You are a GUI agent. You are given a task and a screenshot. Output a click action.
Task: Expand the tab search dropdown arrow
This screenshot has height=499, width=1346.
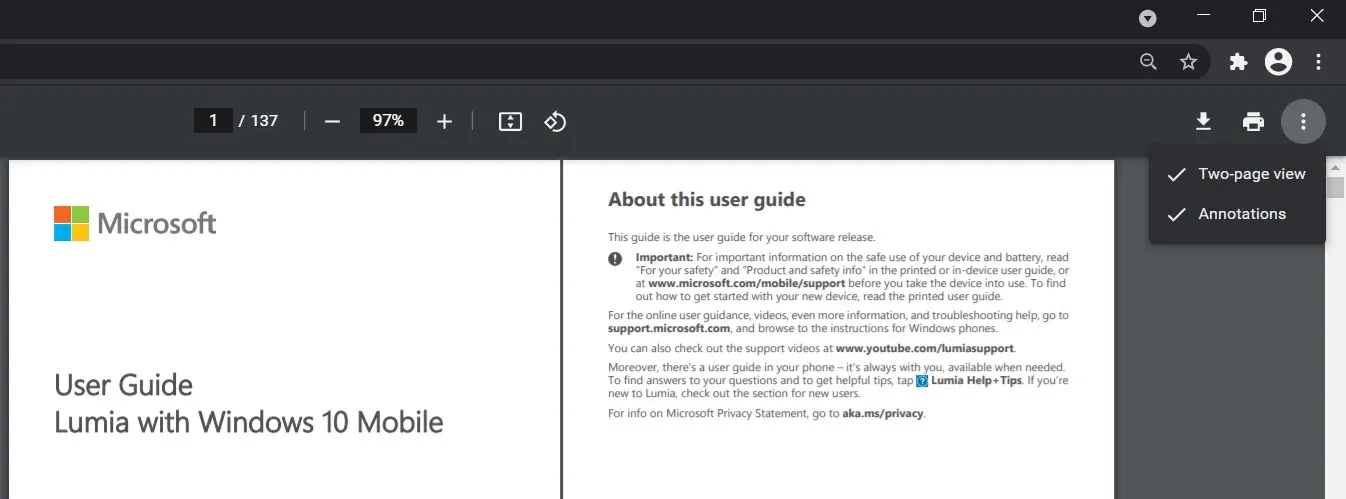(x=1149, y=18)
